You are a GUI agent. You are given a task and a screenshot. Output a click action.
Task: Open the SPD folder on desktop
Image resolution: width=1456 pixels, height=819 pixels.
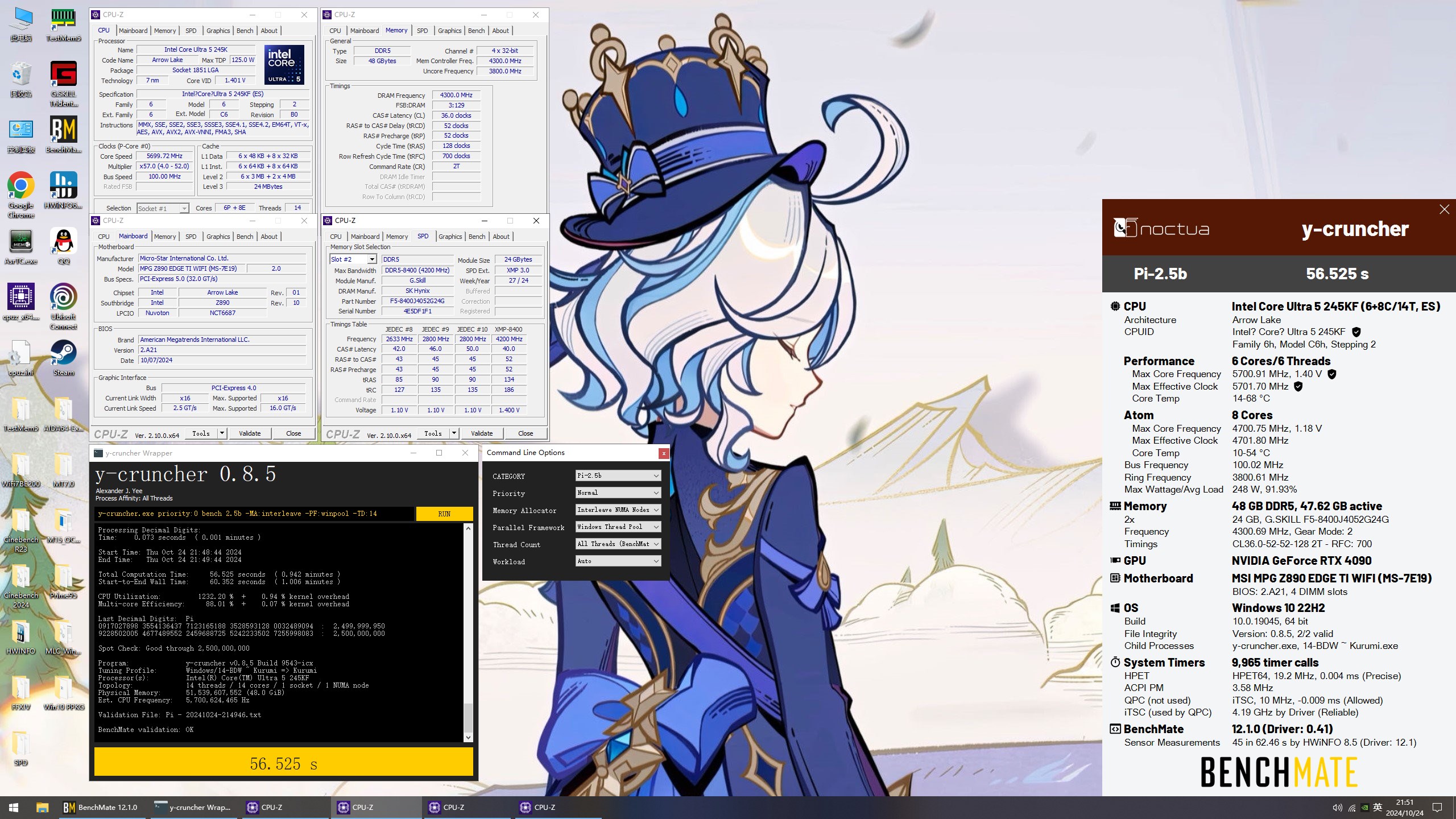coord(21,748)
